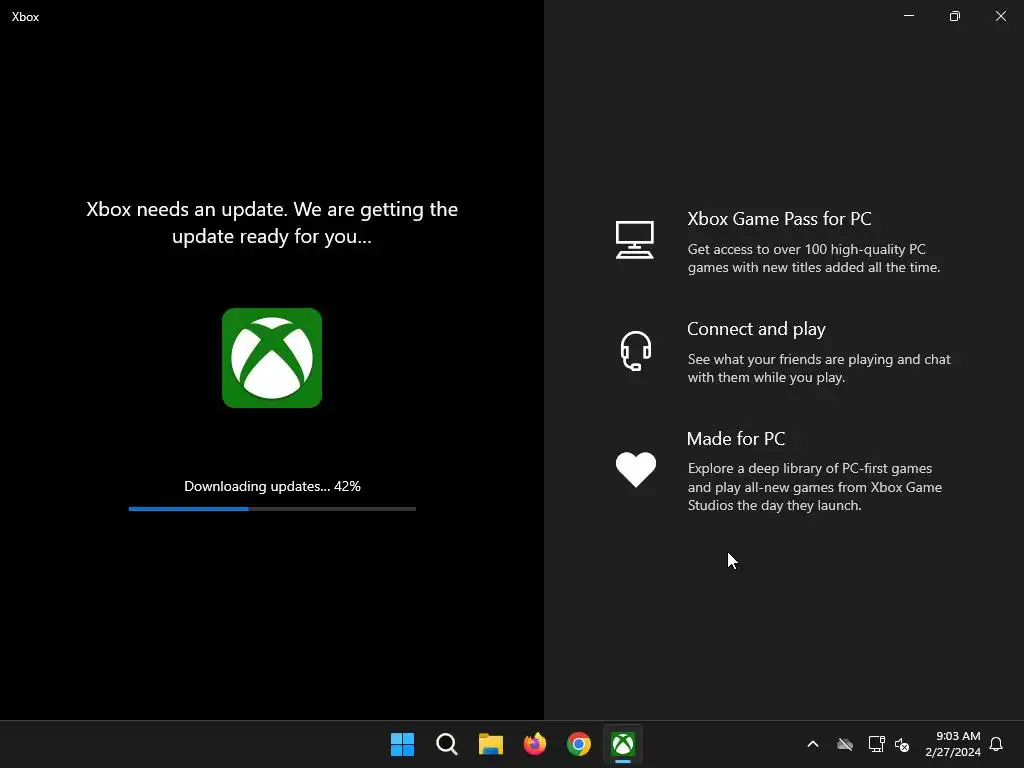Click the 'Xbox Game Pass for PC' heading

pos(779,219)
